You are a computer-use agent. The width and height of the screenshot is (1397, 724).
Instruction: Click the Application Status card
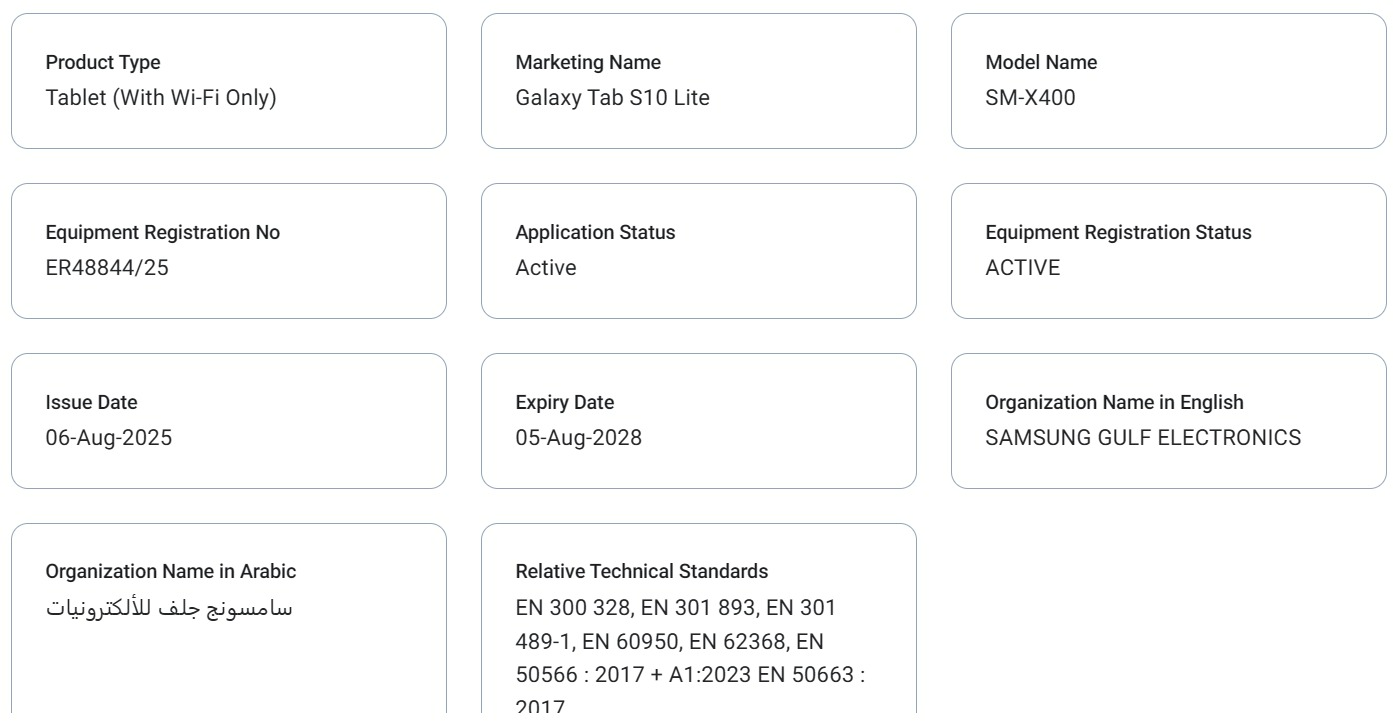click(x=699, y=251)
